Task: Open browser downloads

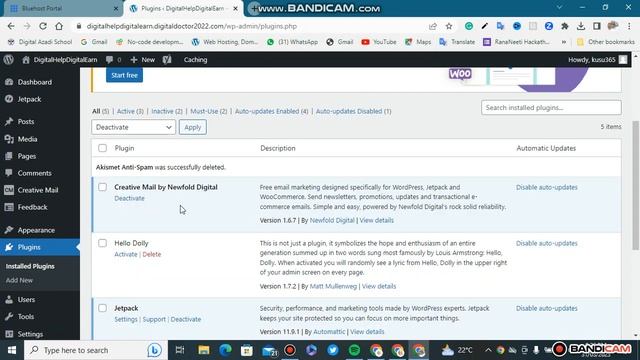Action: pyautogui.click(x=581, y=26)
